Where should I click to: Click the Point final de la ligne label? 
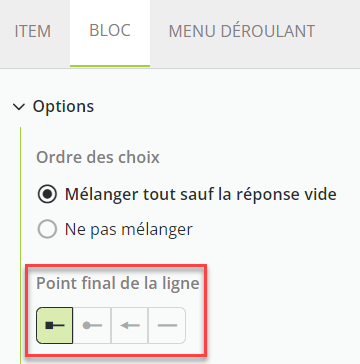[x=118, y=283]
